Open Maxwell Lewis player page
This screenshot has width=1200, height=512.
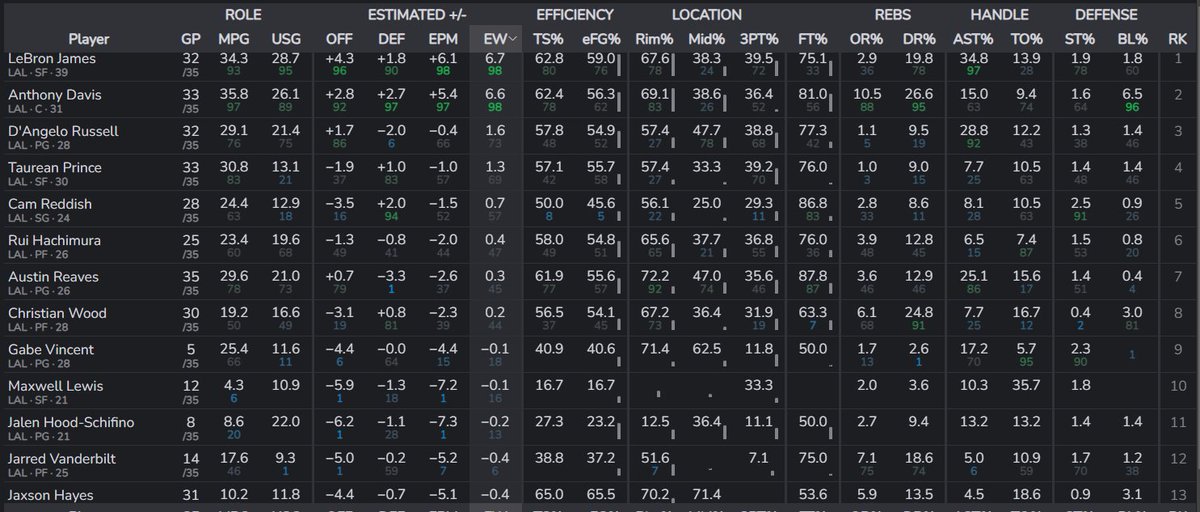click(55, 386)
